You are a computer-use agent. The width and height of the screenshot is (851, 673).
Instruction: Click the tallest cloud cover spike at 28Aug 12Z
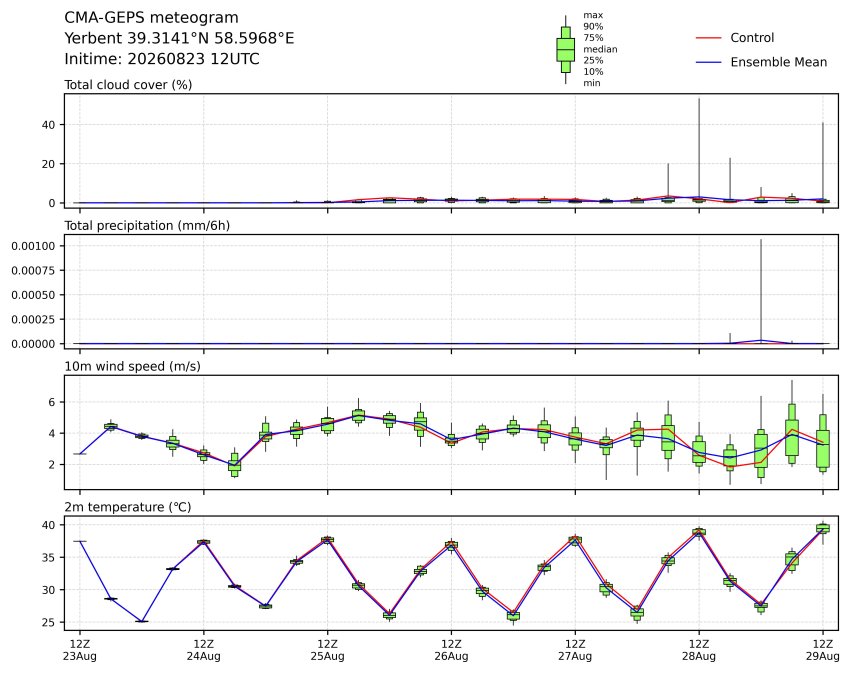coord(699,147)
